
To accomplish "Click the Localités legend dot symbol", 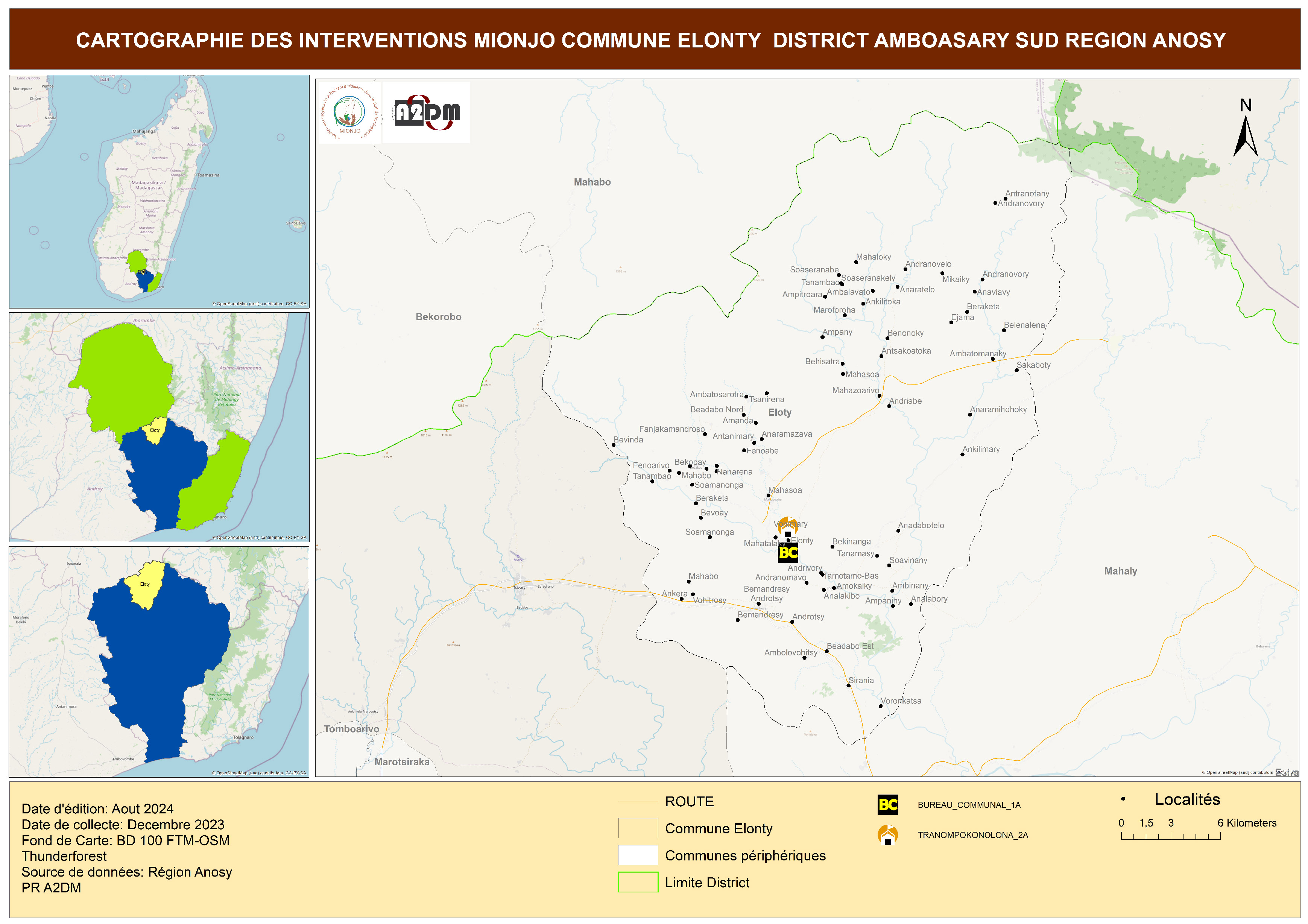I will [1123, 799].
